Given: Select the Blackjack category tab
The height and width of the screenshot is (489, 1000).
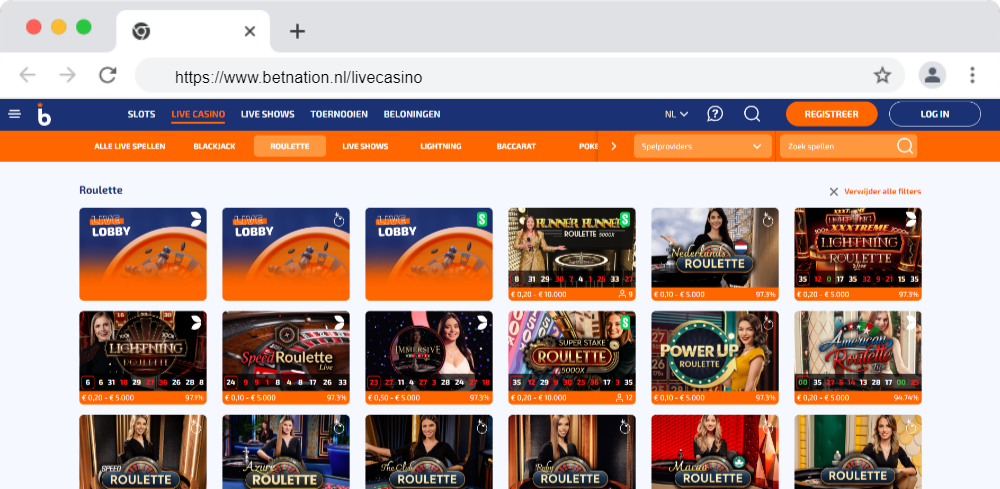Looking at the screenshot, I should pos(214,146).
